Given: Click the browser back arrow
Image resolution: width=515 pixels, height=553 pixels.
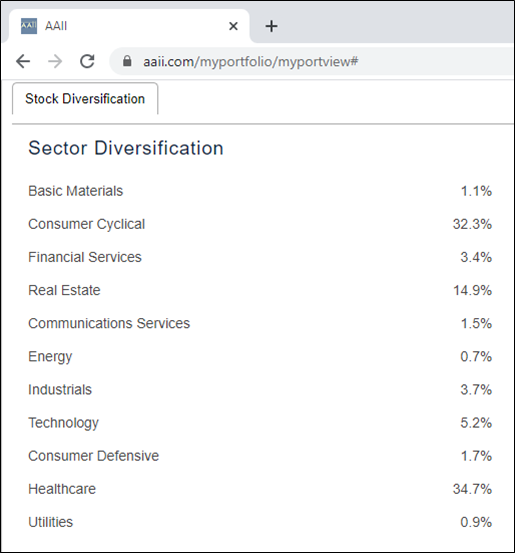Looking at the screenshot, I should coord(23,61).
